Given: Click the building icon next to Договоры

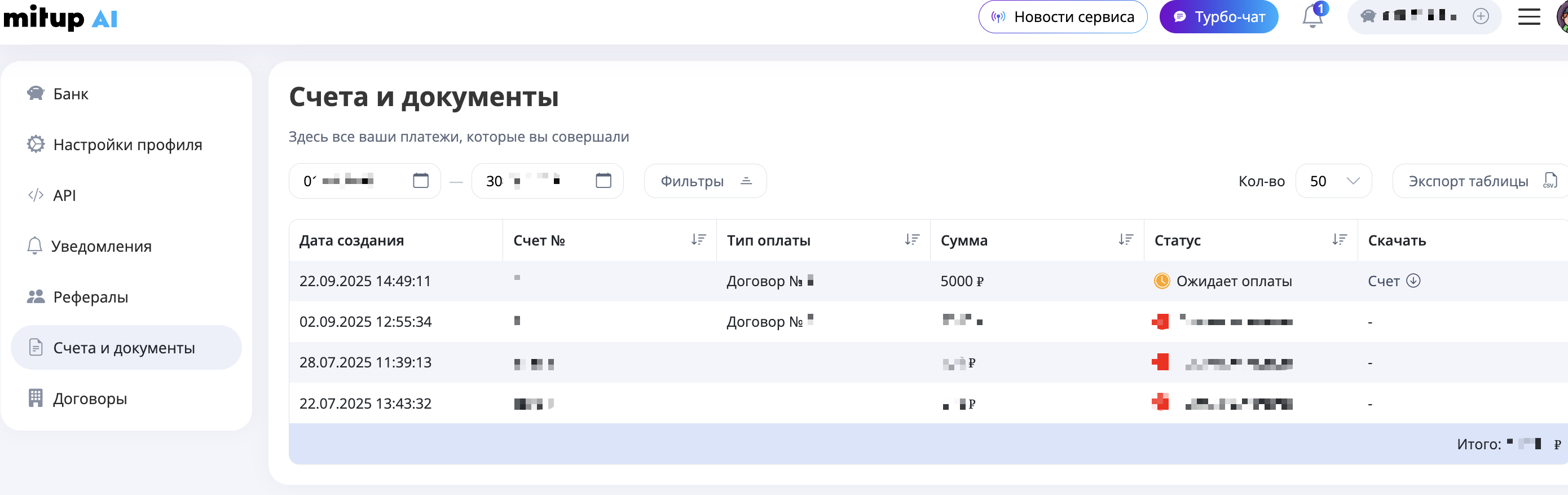Looking at the screenshot, I should 36,398.
